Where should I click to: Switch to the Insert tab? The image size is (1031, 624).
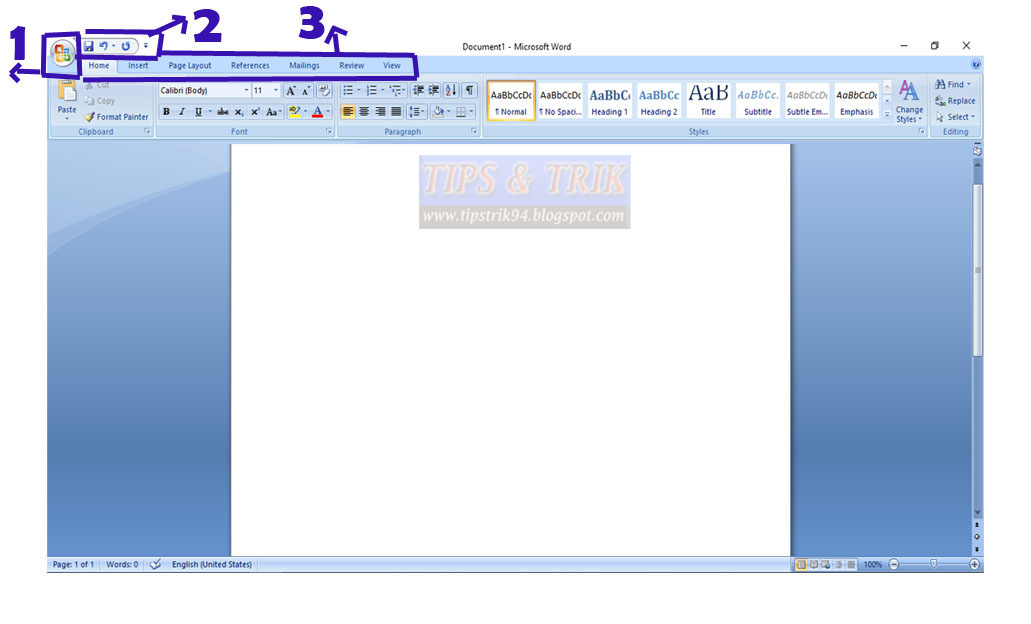coord(137,65)
